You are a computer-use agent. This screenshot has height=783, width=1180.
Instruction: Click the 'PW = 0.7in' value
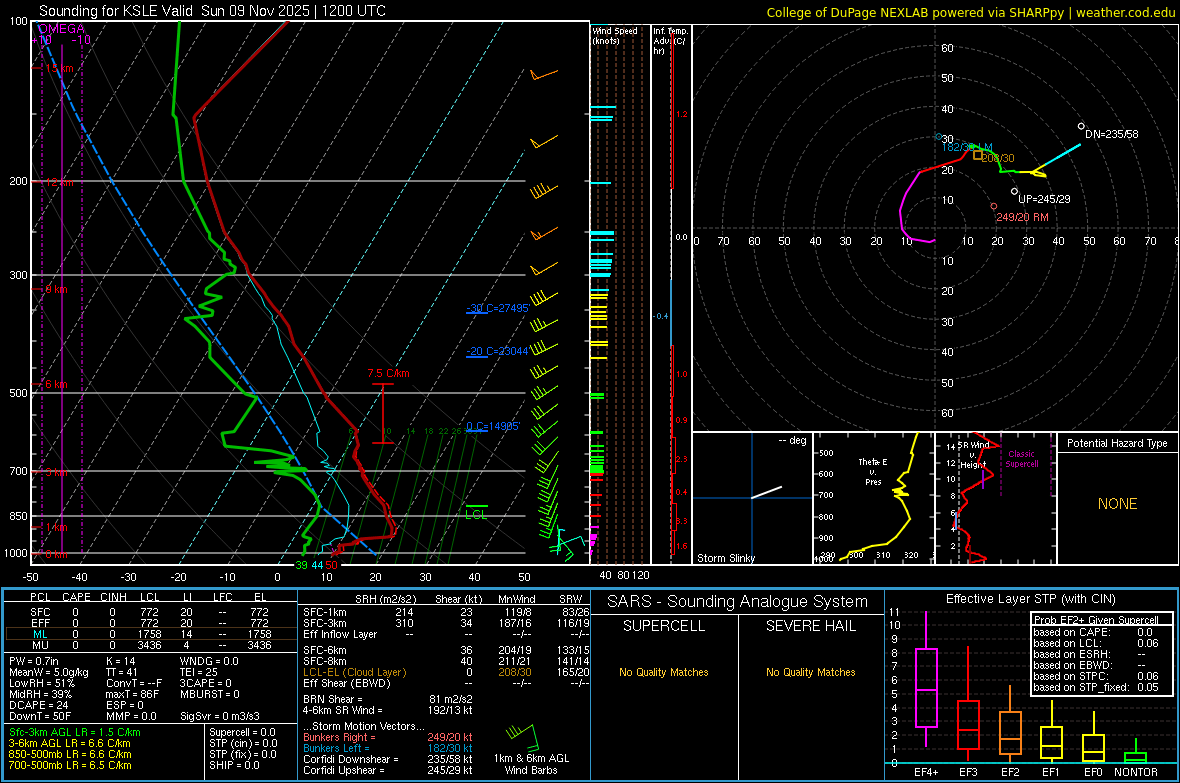click(33, 661)
